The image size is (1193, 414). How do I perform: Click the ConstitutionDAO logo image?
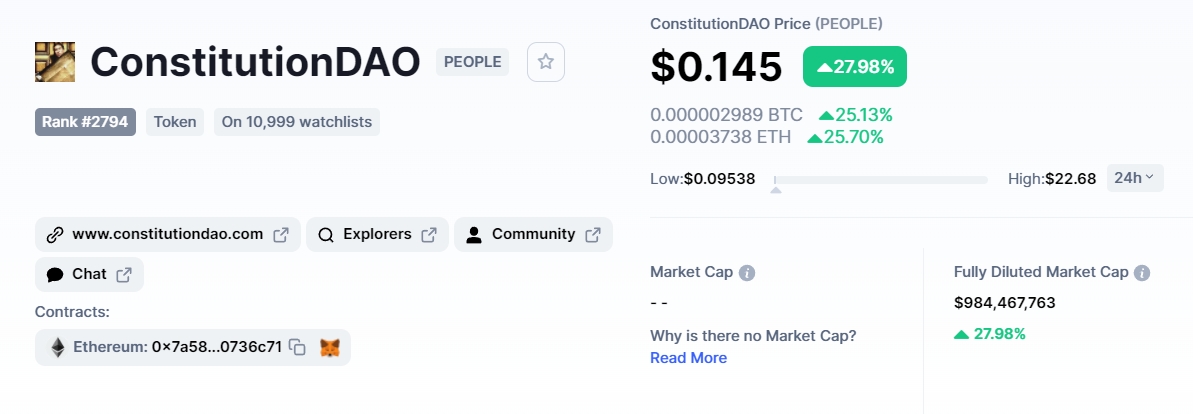(x=55, y=62)
